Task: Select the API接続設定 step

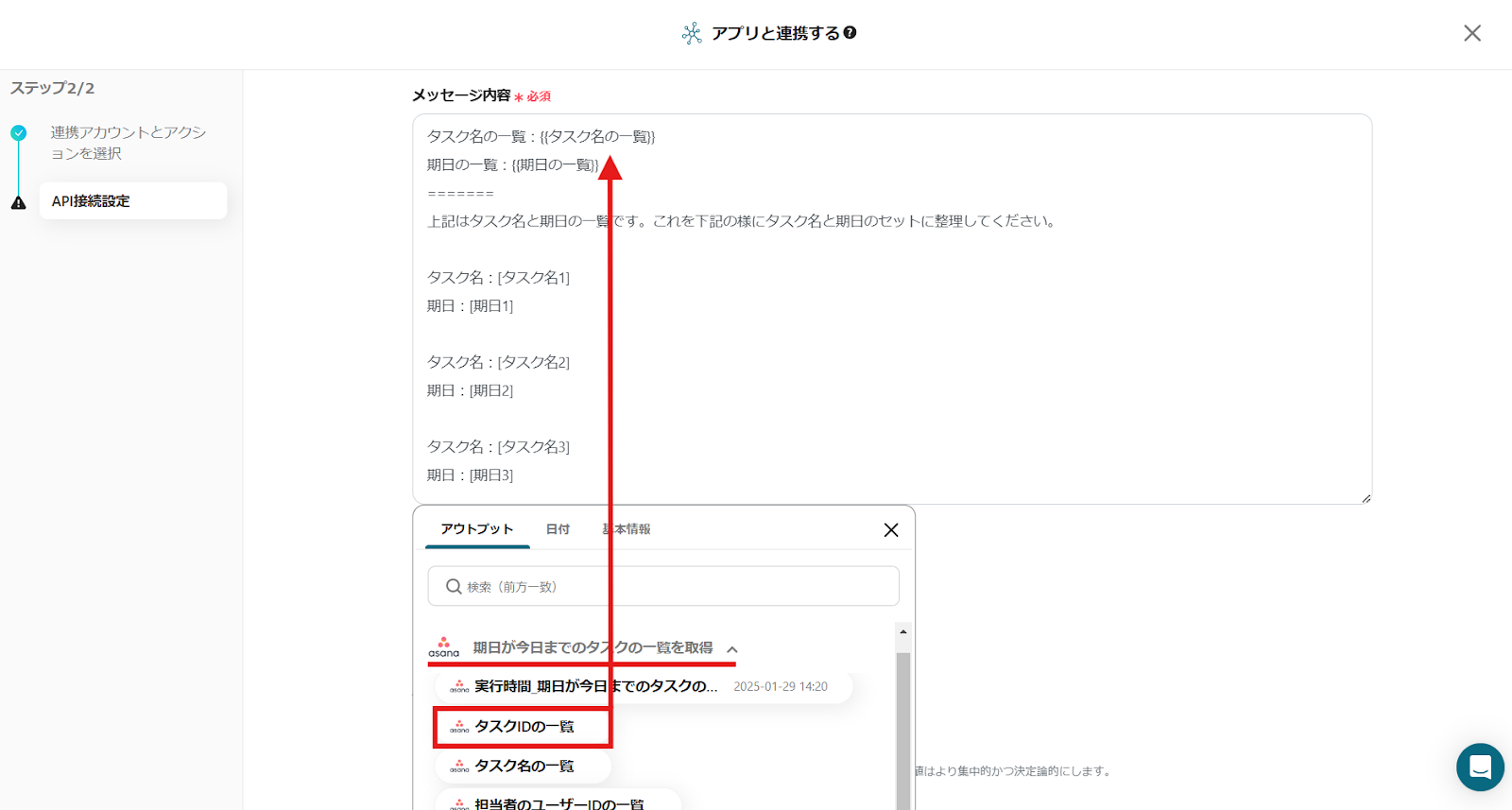Action: (133, 201)
